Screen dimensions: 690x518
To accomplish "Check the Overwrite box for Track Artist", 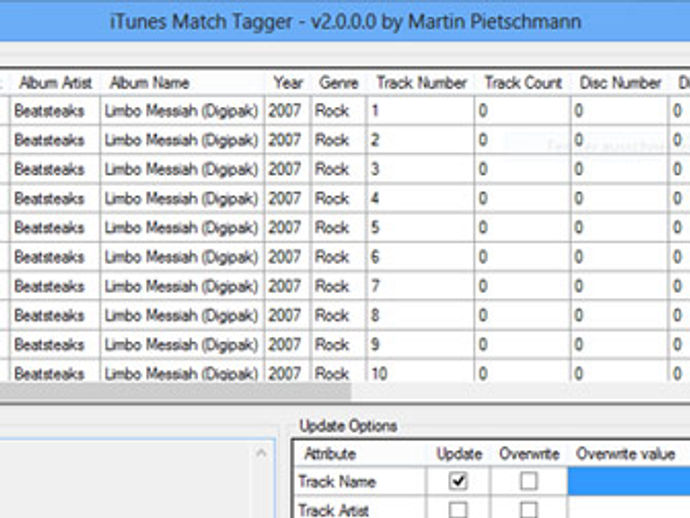I will pyautogui.click(x=528, y=510).
